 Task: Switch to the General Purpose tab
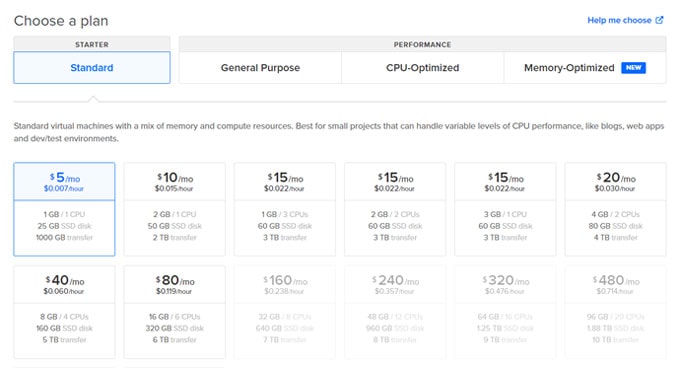pos(260,68)
